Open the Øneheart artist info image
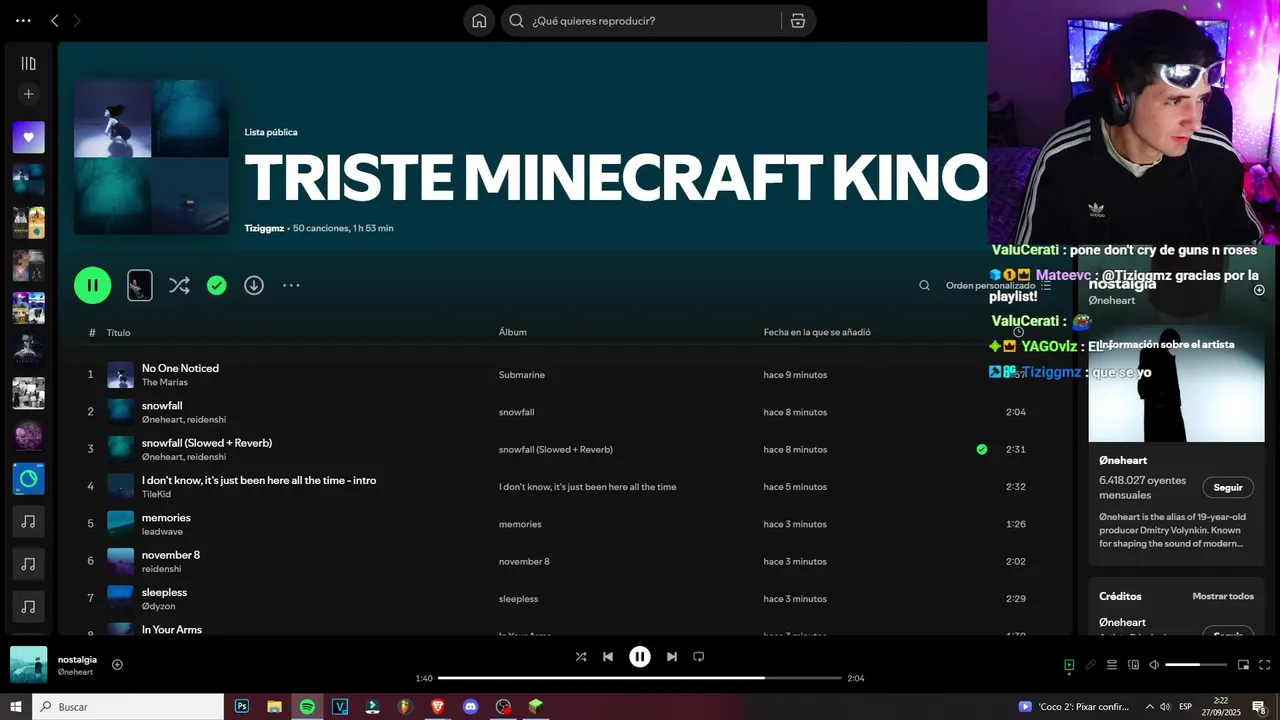 [x=1176, y=383]
